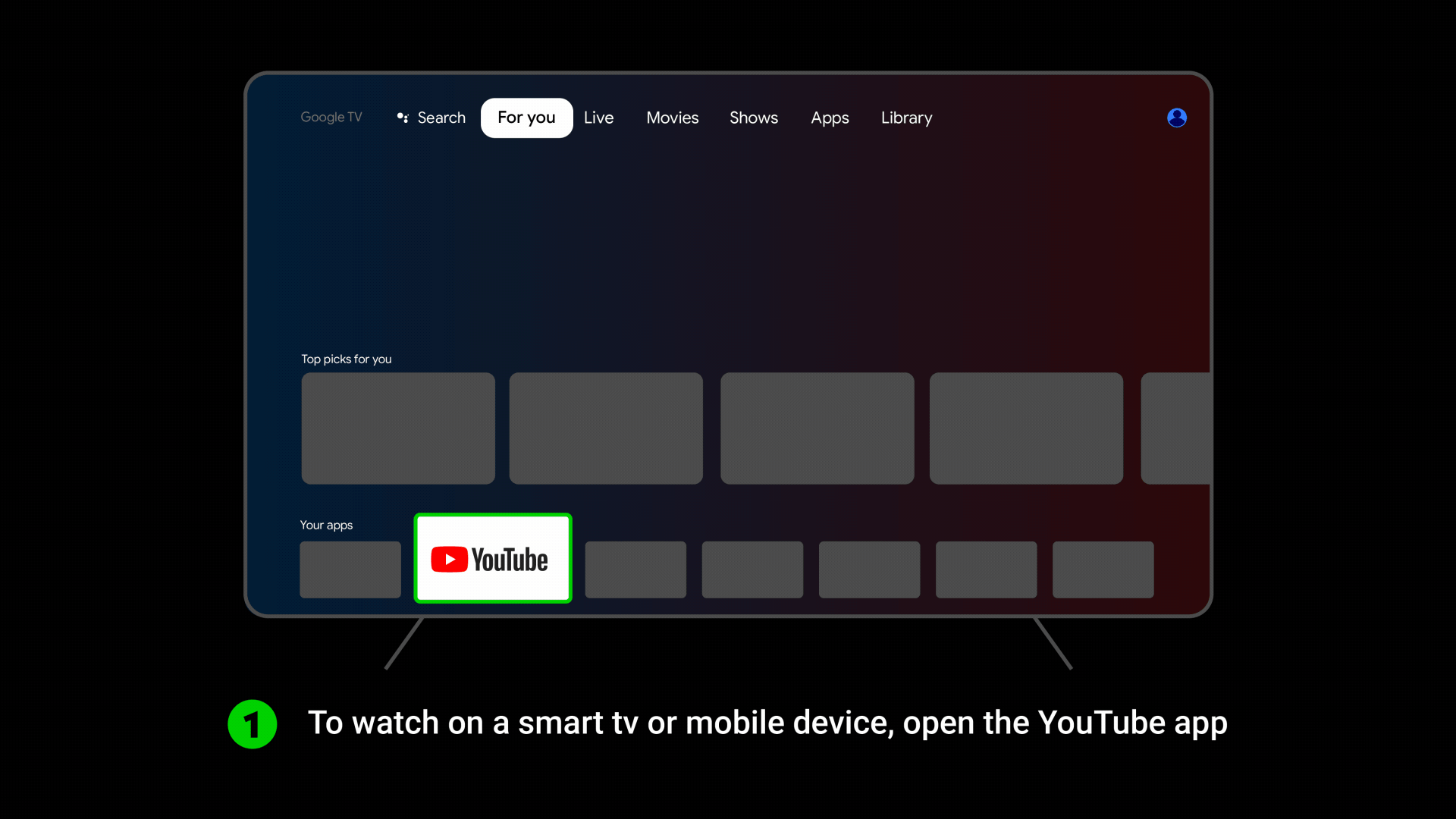Select fourth app in Your apps row

pyautogui.click(x=752, y=568)
